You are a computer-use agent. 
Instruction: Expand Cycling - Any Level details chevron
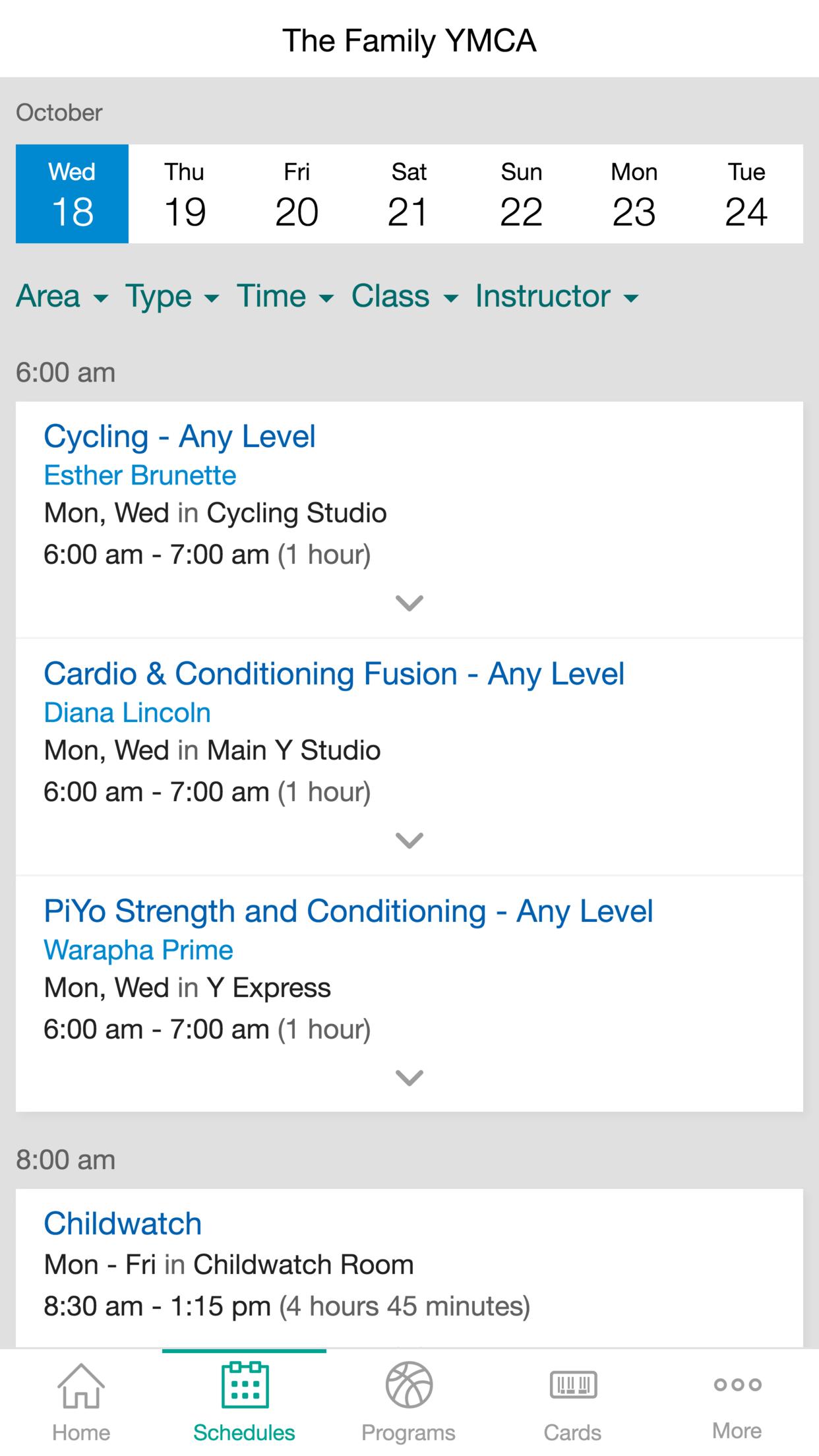click(x=409, y=603)
